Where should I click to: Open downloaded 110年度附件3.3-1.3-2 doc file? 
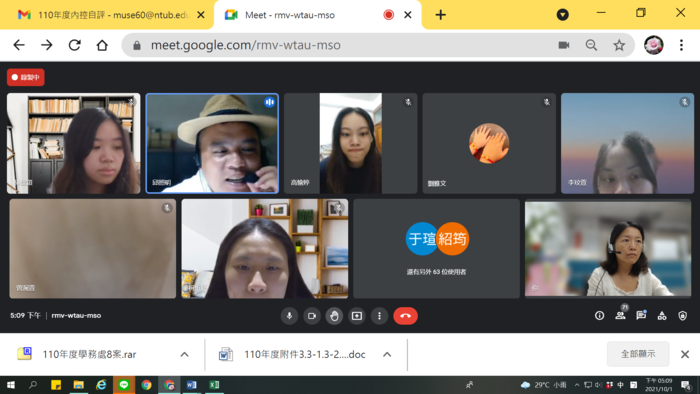pyautogui.click(x=292, y=354)
